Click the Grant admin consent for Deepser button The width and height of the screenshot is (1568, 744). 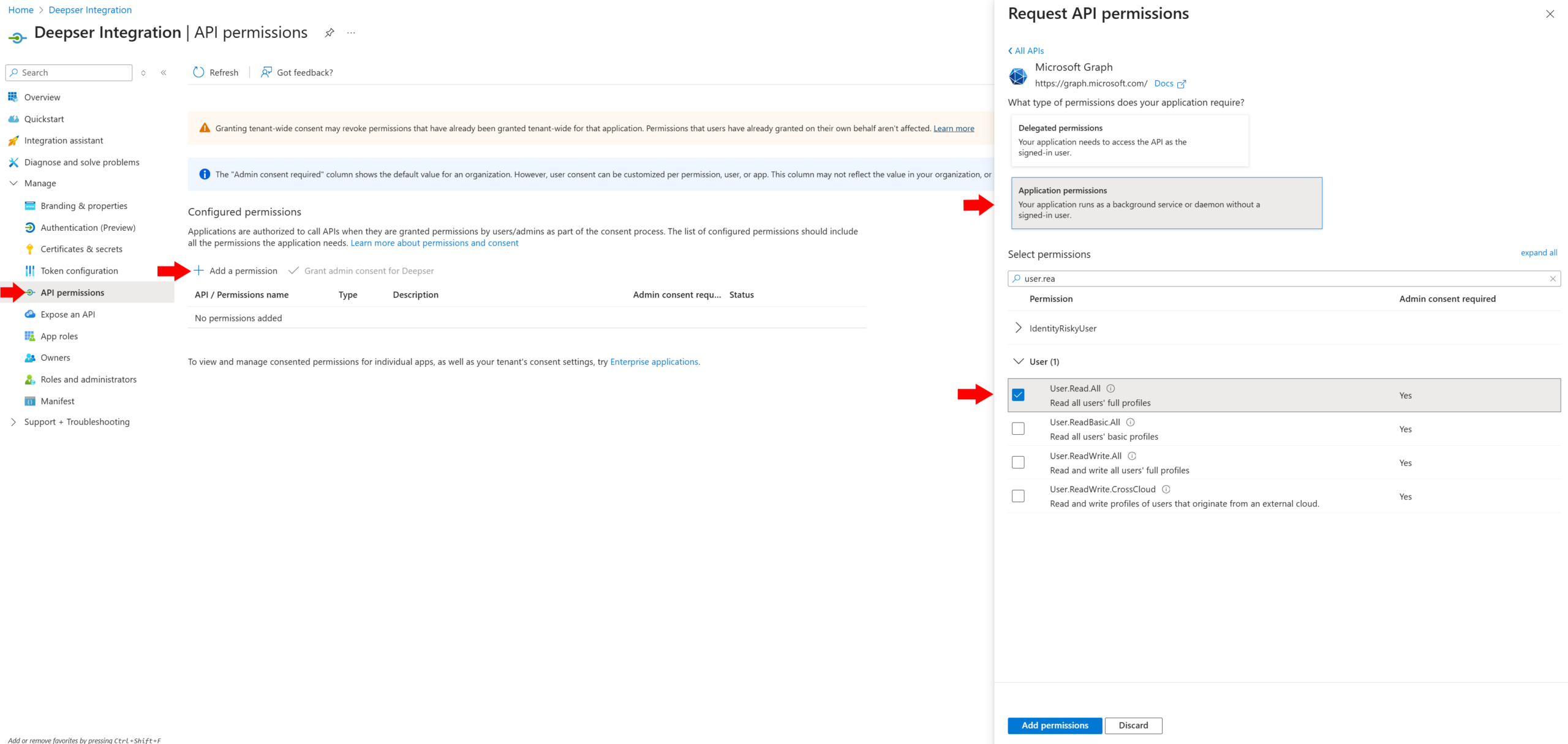pos(361,271)
